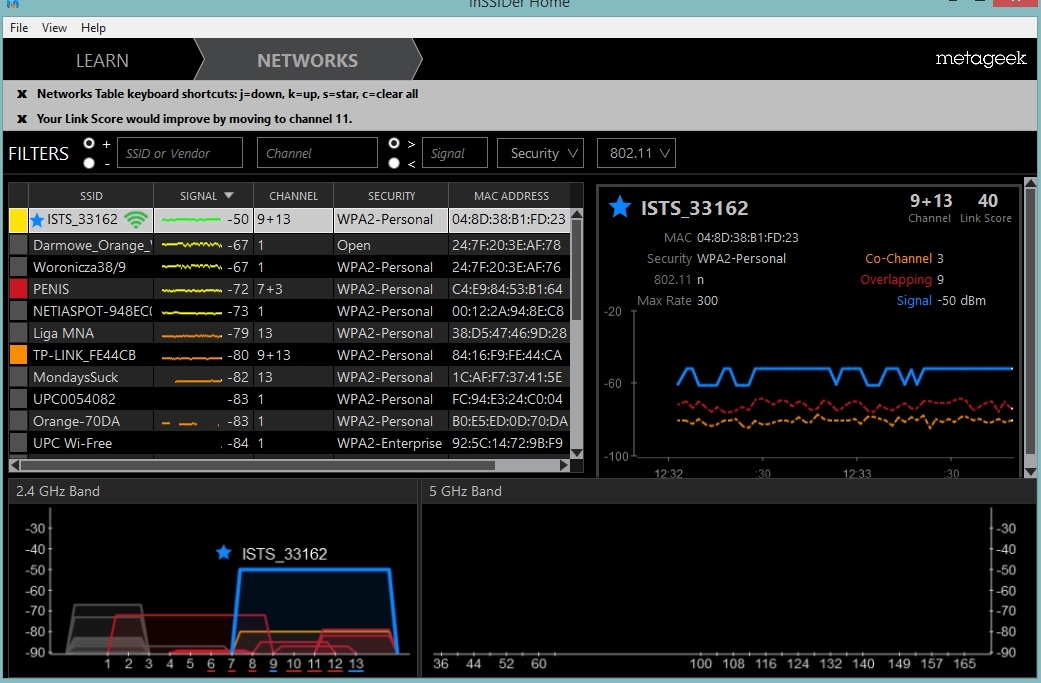
Task: Click the SSID or Vendor filter field
Action: click(180, 153)
